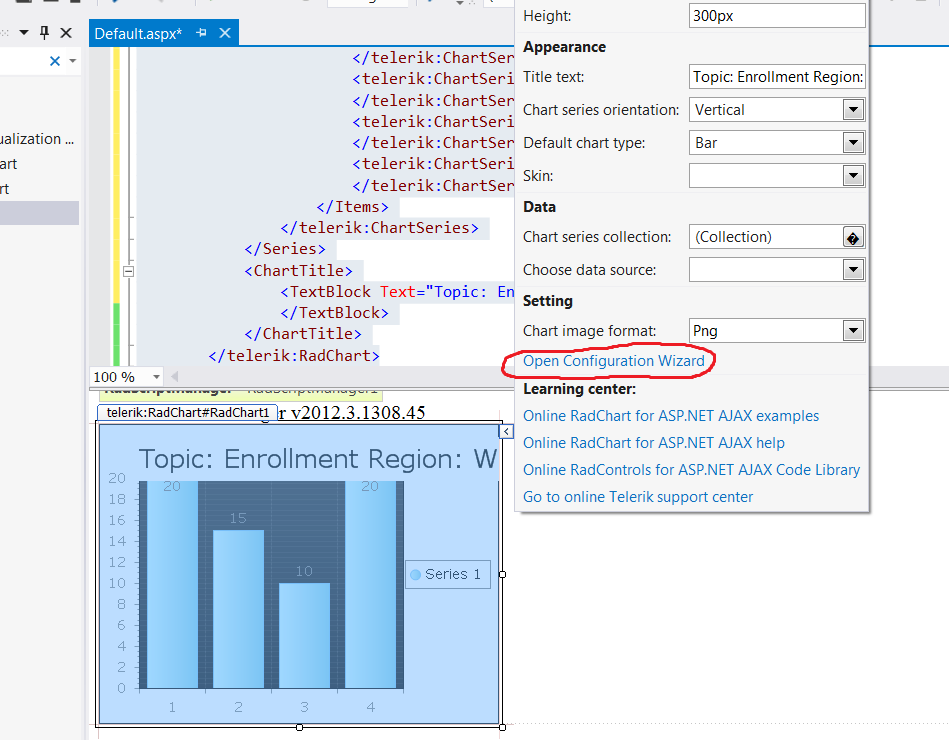The image size is (949, 748).
Task: Close the Default.aspx tab
Action: tap(225, 33)
